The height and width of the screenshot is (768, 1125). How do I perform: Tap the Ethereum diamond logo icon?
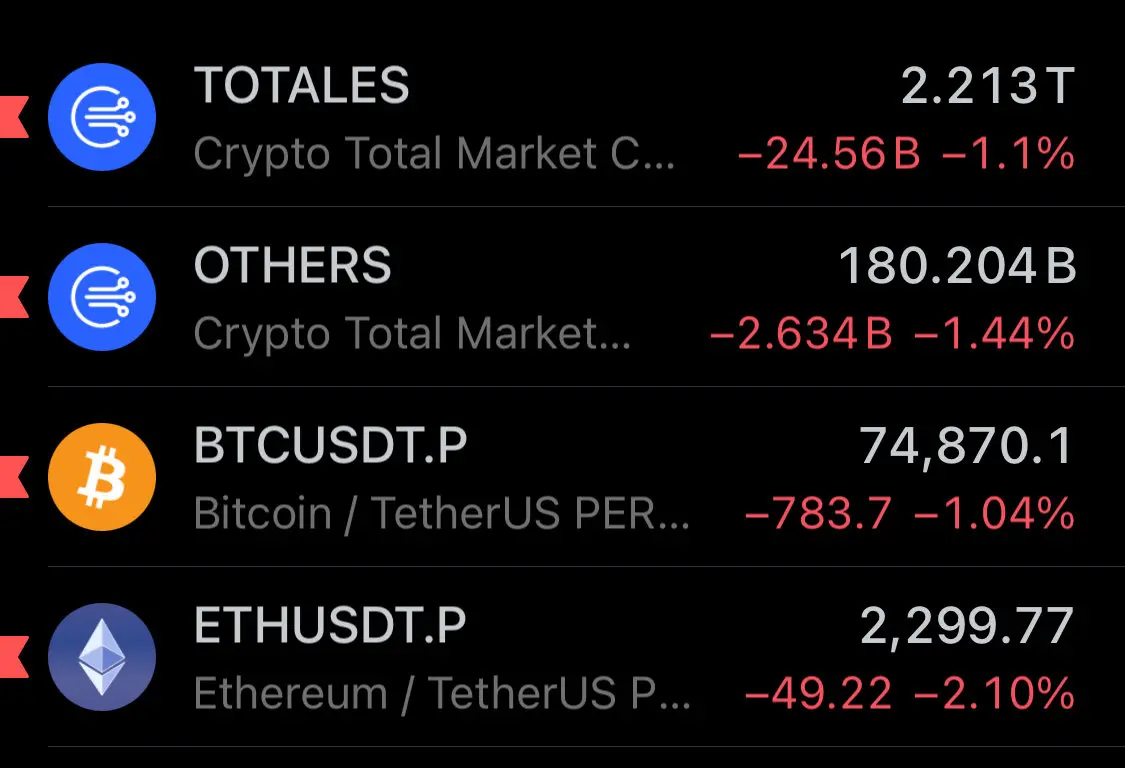click(x=102, y=657)
